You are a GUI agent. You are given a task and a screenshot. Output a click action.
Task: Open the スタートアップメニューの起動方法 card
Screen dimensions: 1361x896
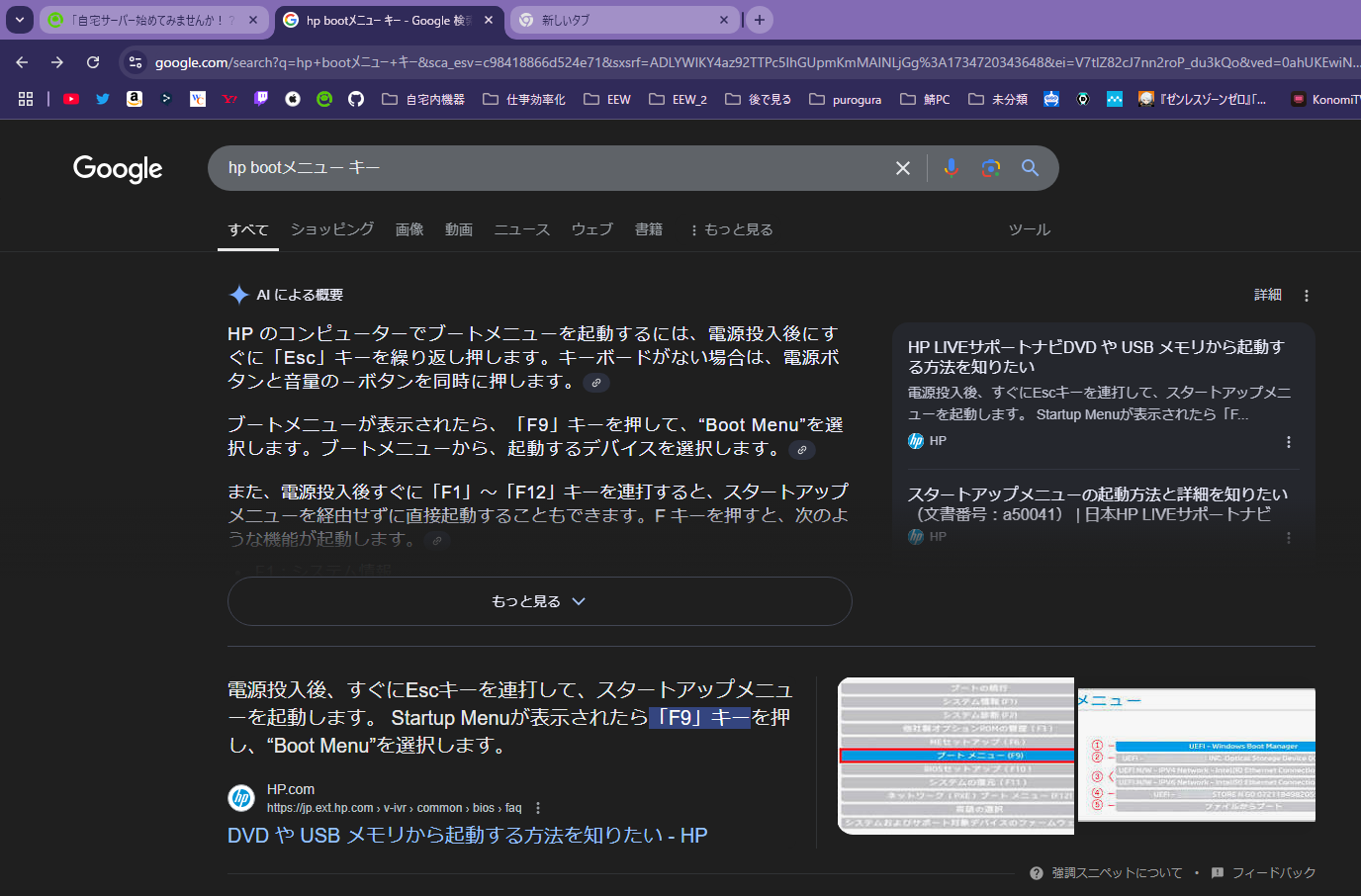1098,504
